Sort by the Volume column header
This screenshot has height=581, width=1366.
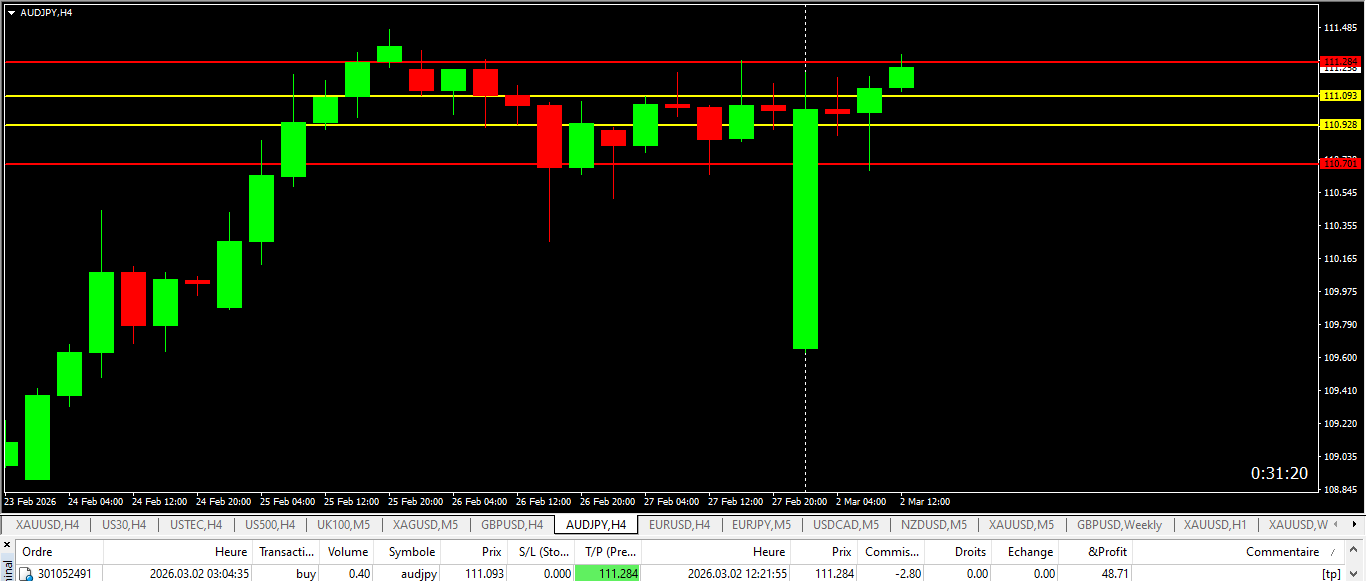pyautogui.click(x=348, y=552)
